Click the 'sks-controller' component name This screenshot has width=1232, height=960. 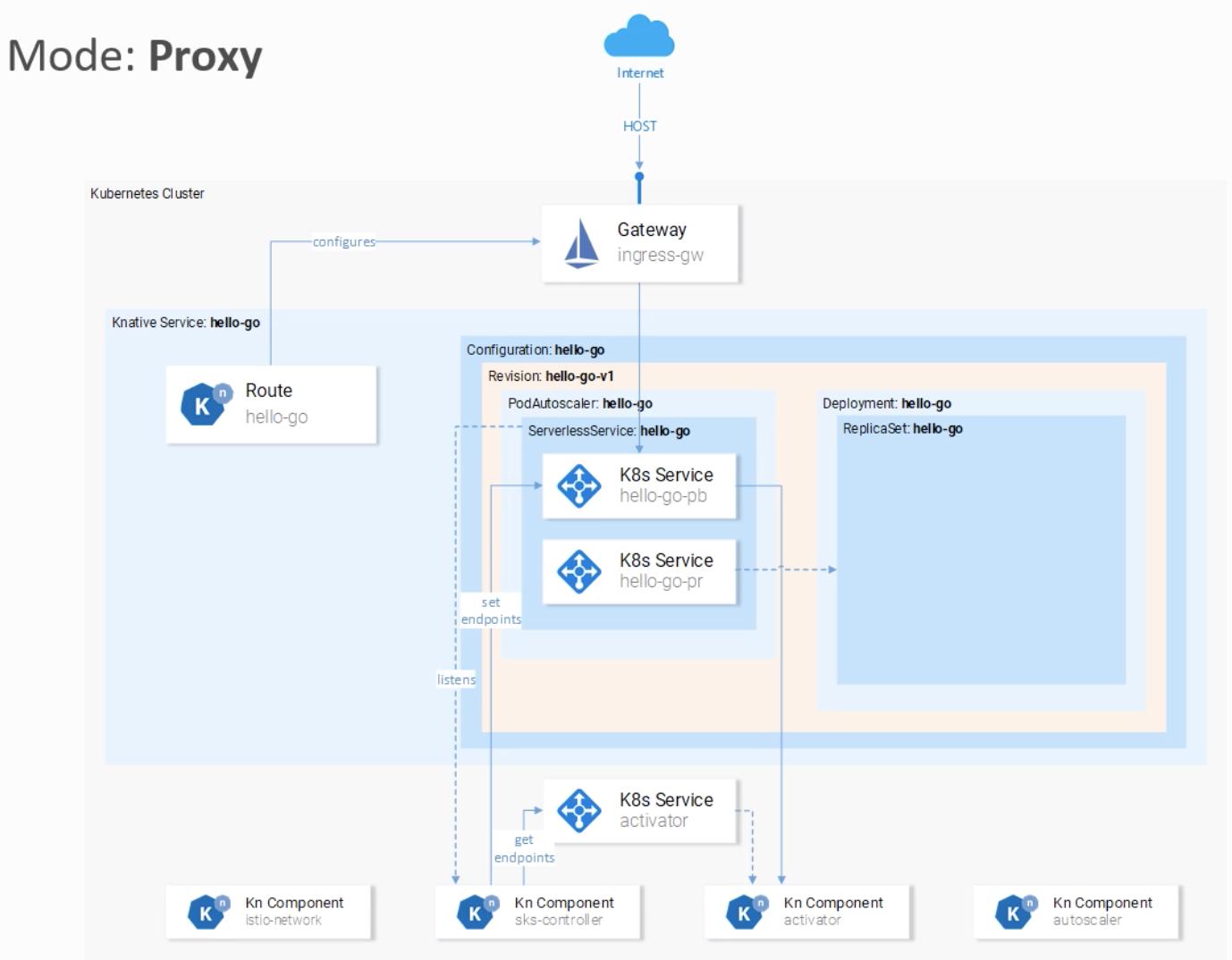tap(559, 920)
